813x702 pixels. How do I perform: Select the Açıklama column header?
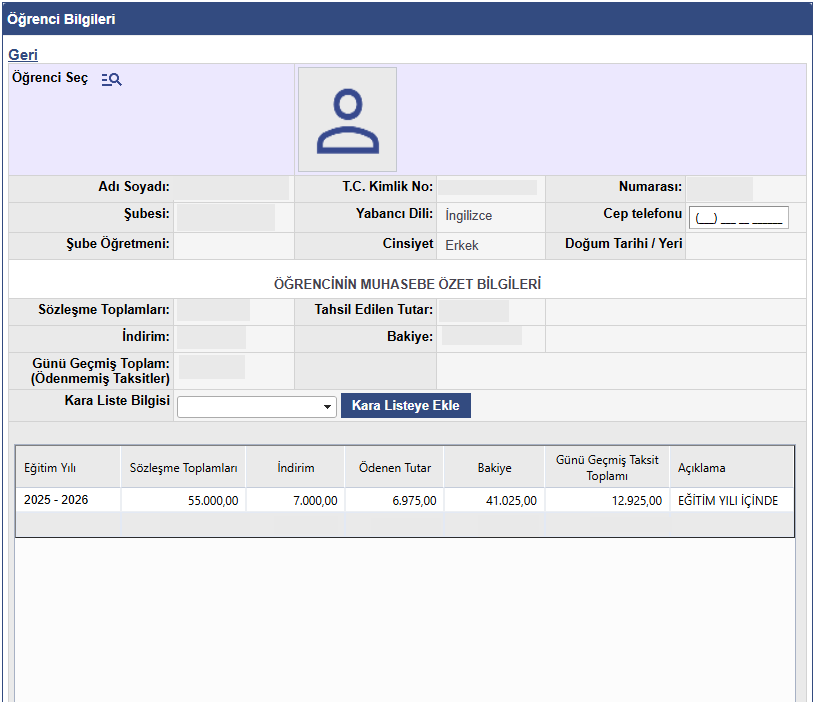pyautogui.click(x=702, y=468)
